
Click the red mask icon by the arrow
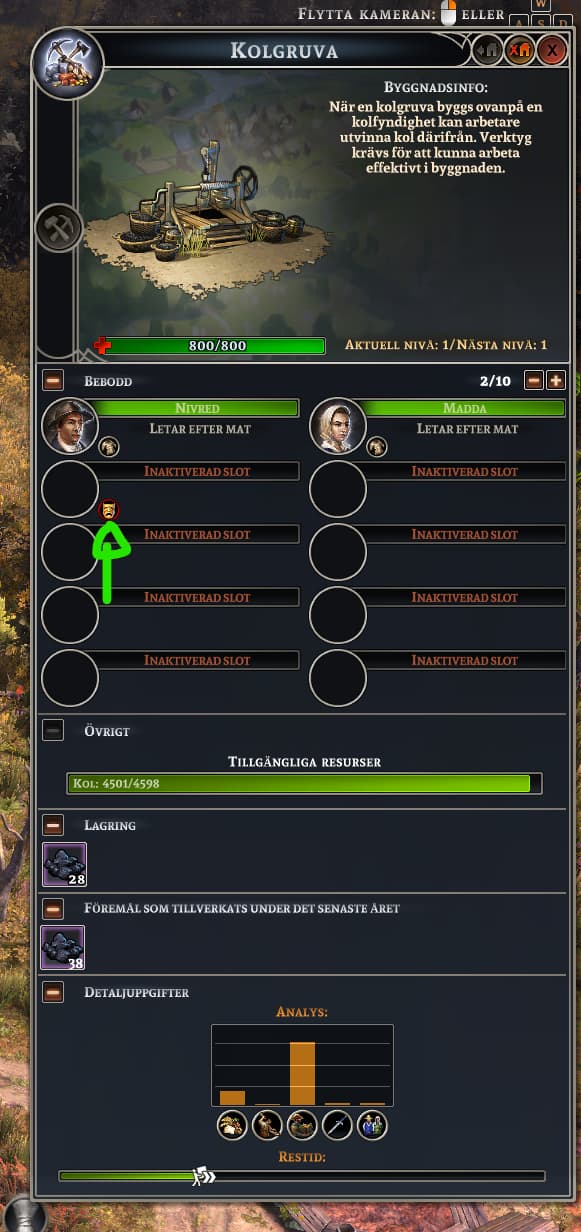click(110, 511)
